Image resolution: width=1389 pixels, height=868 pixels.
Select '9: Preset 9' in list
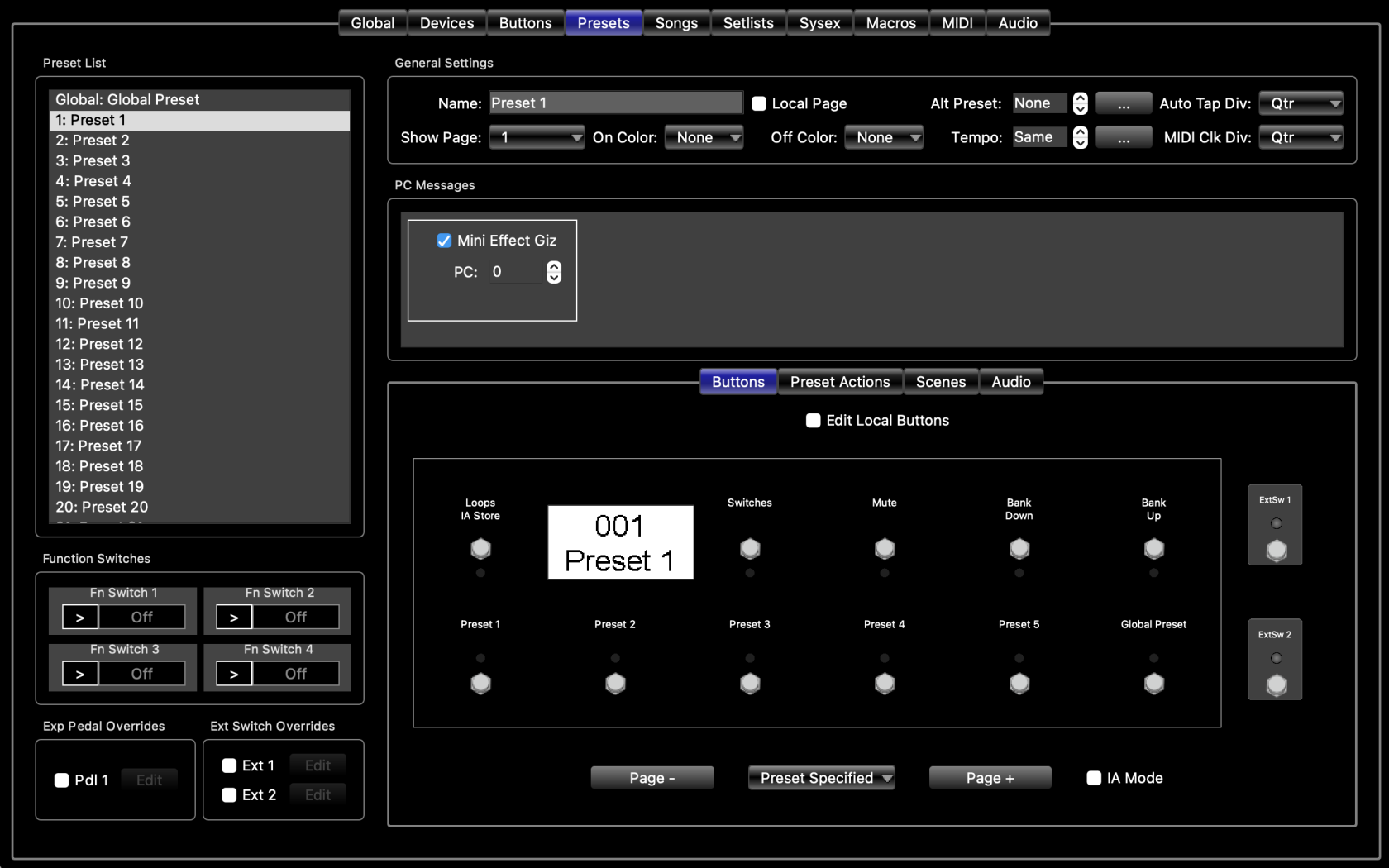click(x=199, y=283)
